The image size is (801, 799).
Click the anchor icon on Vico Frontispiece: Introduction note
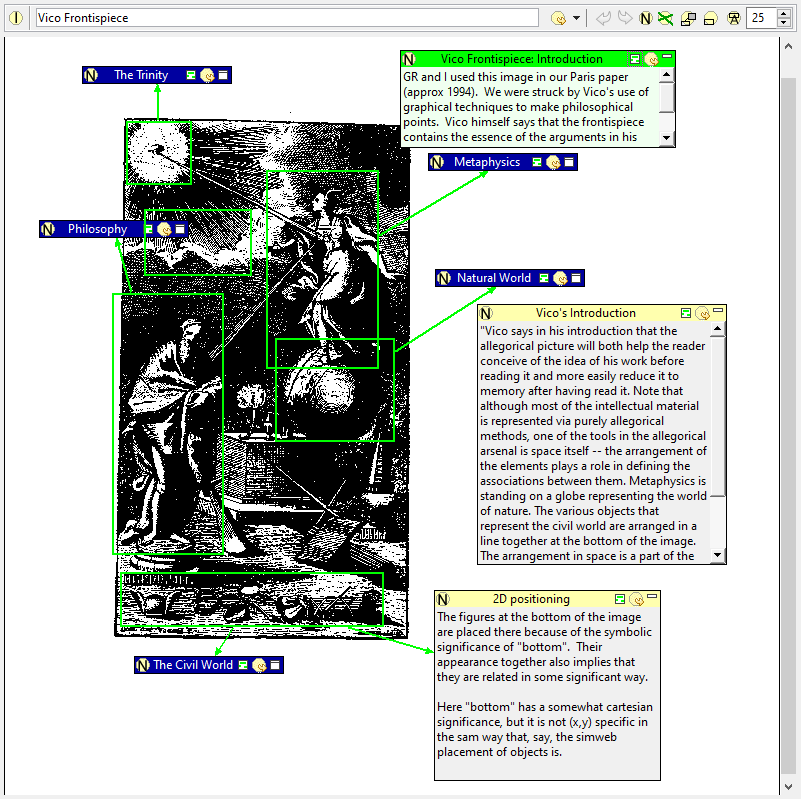(x=634, y=59)
